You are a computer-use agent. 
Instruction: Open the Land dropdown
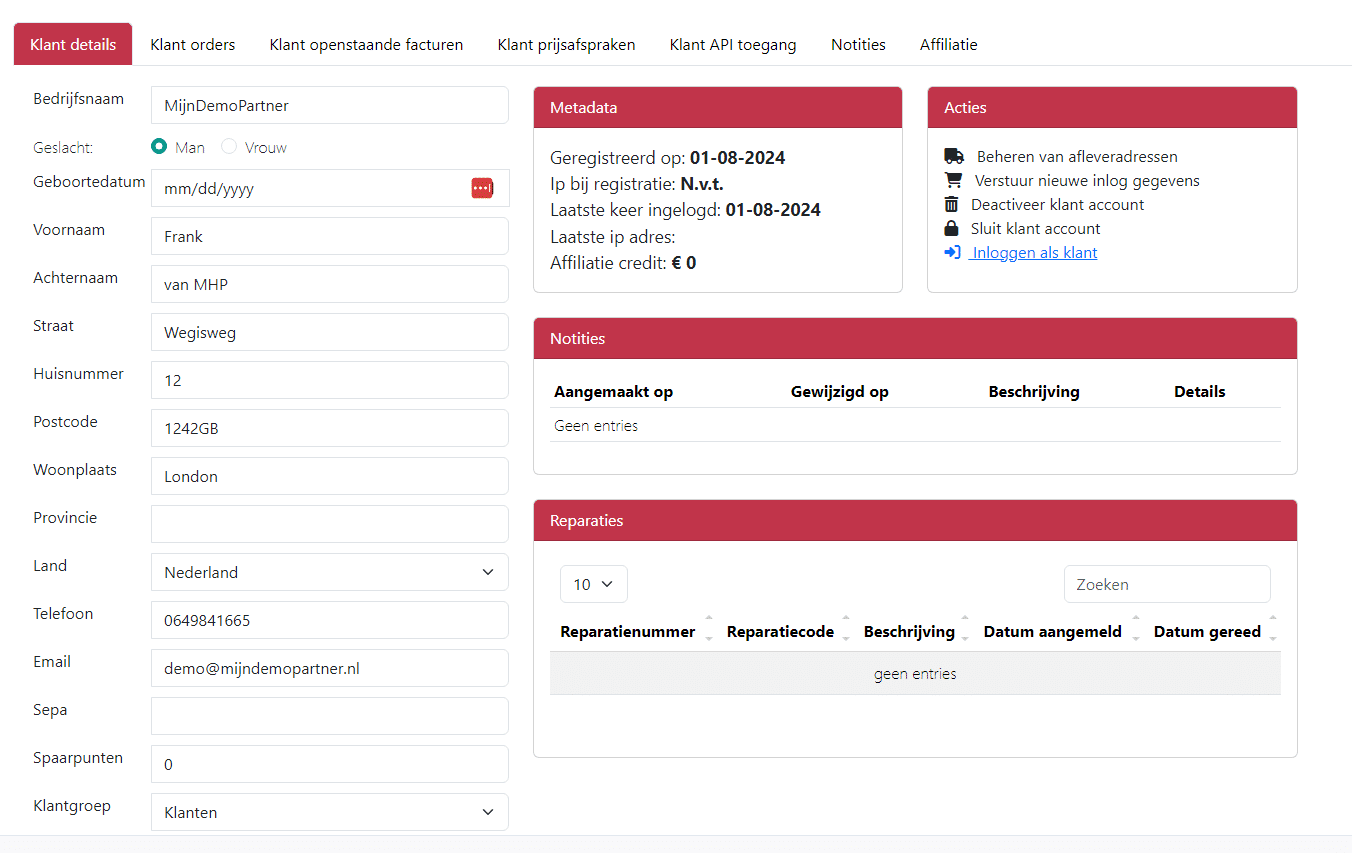330,573
